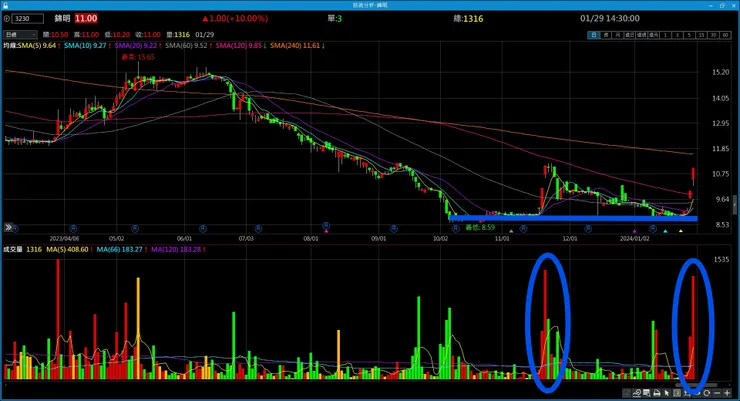Click the monthly marker icon near 09/01
The image size is (740, 401).
[394, 228]
